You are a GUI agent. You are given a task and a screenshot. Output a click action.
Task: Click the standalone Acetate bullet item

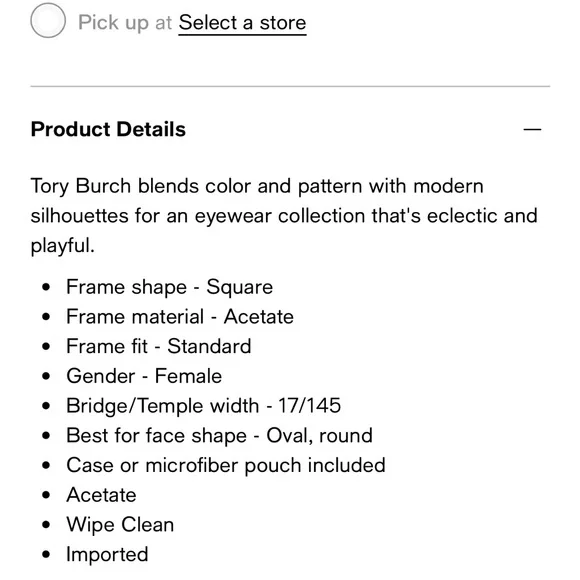101,495
